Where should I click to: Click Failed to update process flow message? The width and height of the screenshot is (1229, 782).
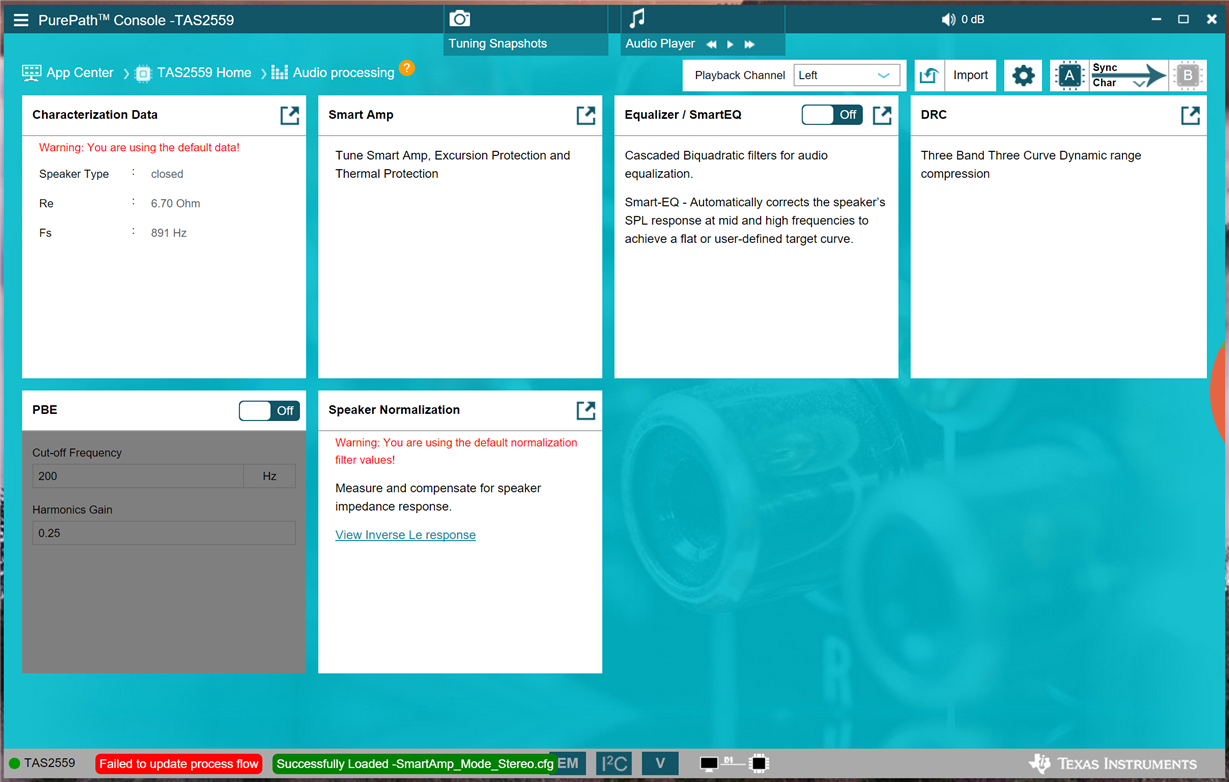coord(179,764)
